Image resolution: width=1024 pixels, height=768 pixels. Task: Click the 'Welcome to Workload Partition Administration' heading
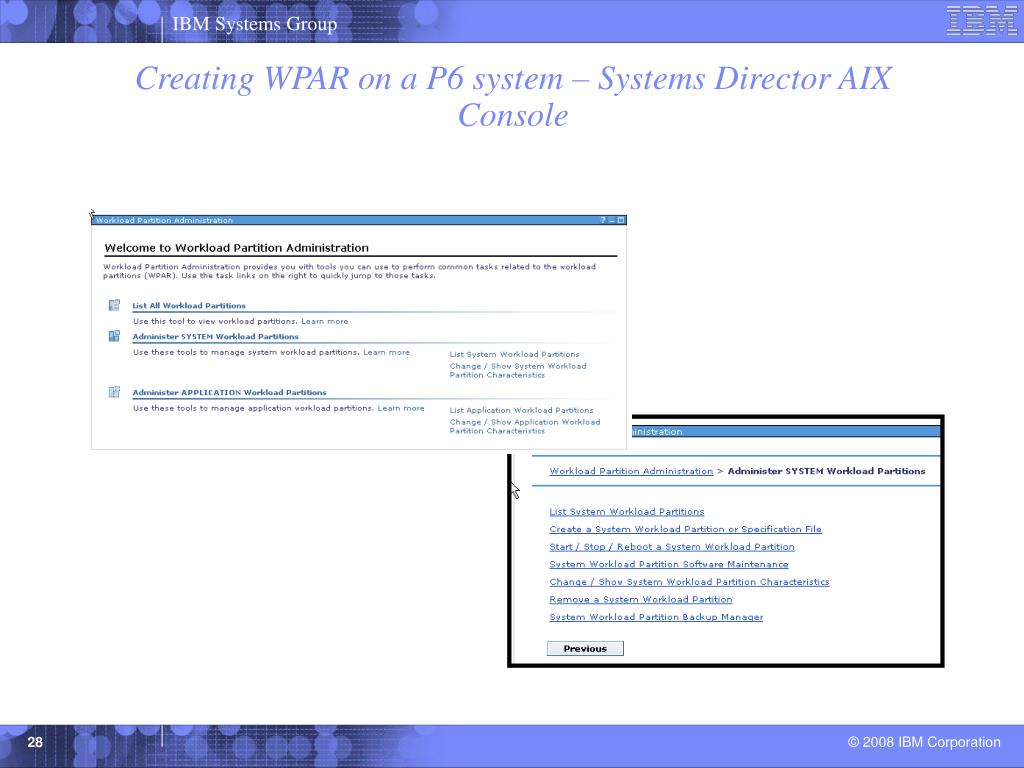(x=236, y=248)
